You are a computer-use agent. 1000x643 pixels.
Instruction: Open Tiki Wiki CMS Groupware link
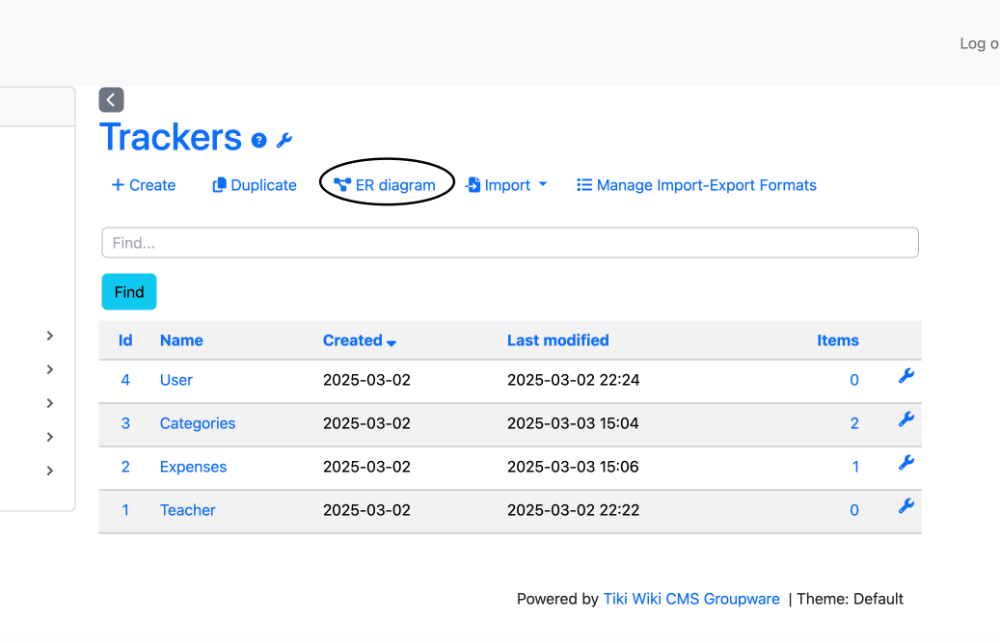click(x=691, y=599)
